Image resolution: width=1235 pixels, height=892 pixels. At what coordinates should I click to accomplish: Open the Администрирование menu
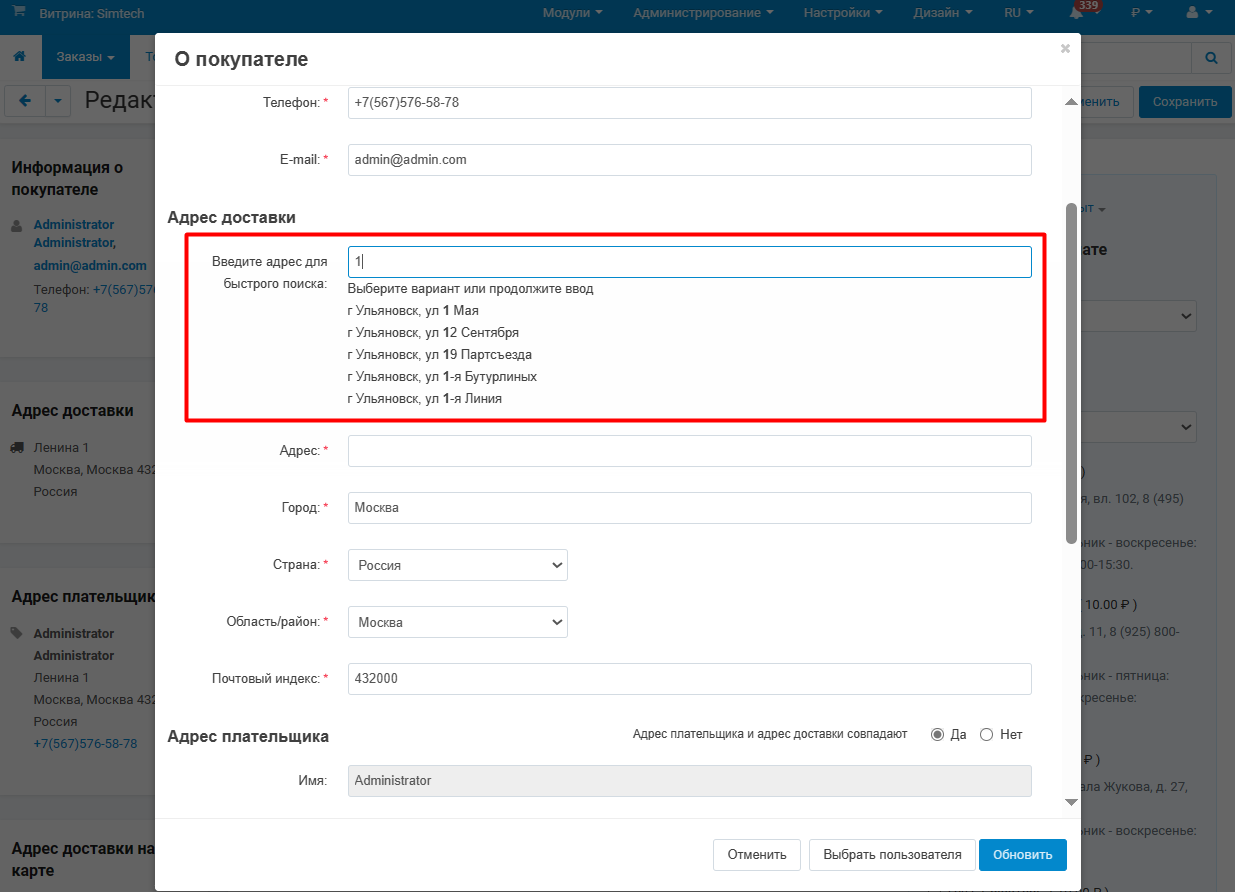click(703, 13)
